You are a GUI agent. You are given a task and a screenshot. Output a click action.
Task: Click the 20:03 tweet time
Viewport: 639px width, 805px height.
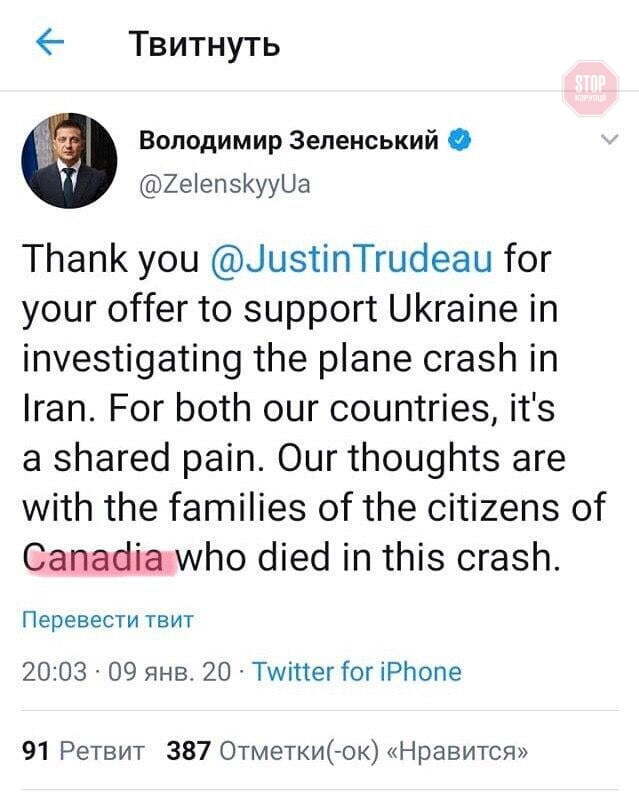[x=54, y=672]
